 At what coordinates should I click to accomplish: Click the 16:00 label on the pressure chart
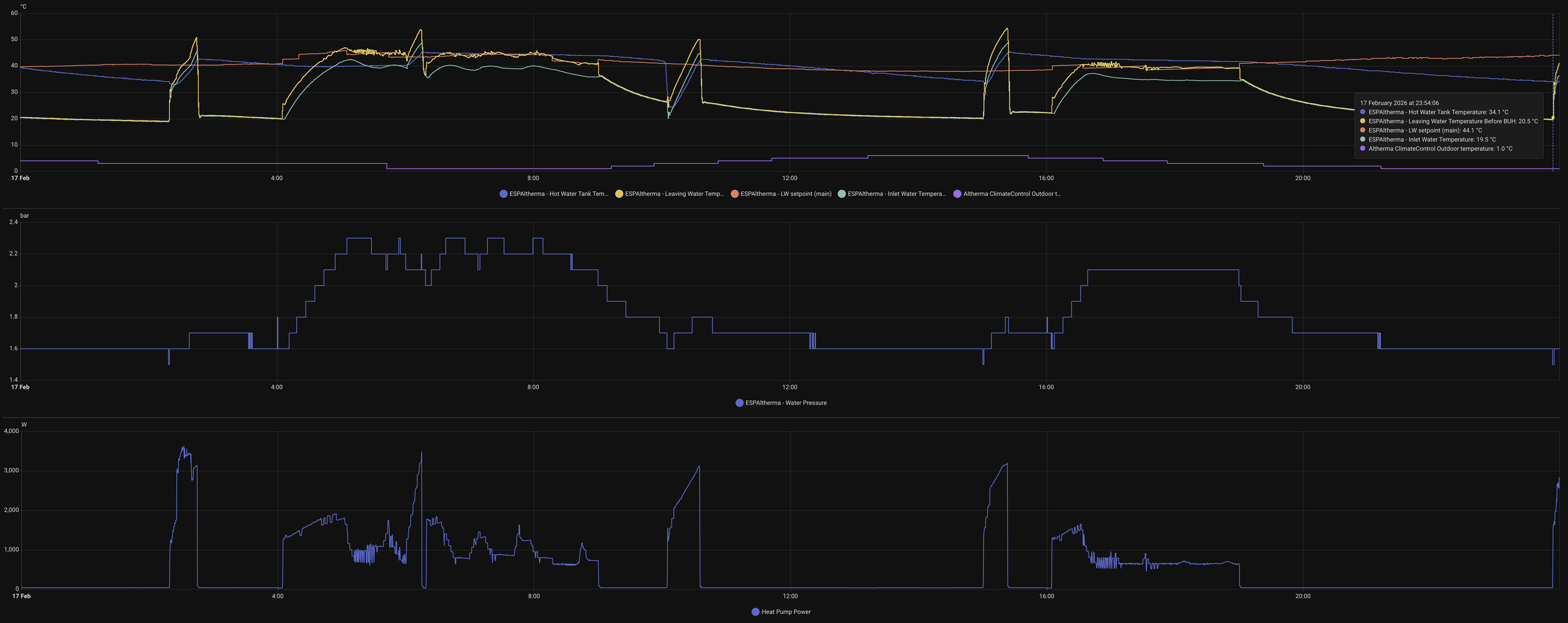(1046, 386)
